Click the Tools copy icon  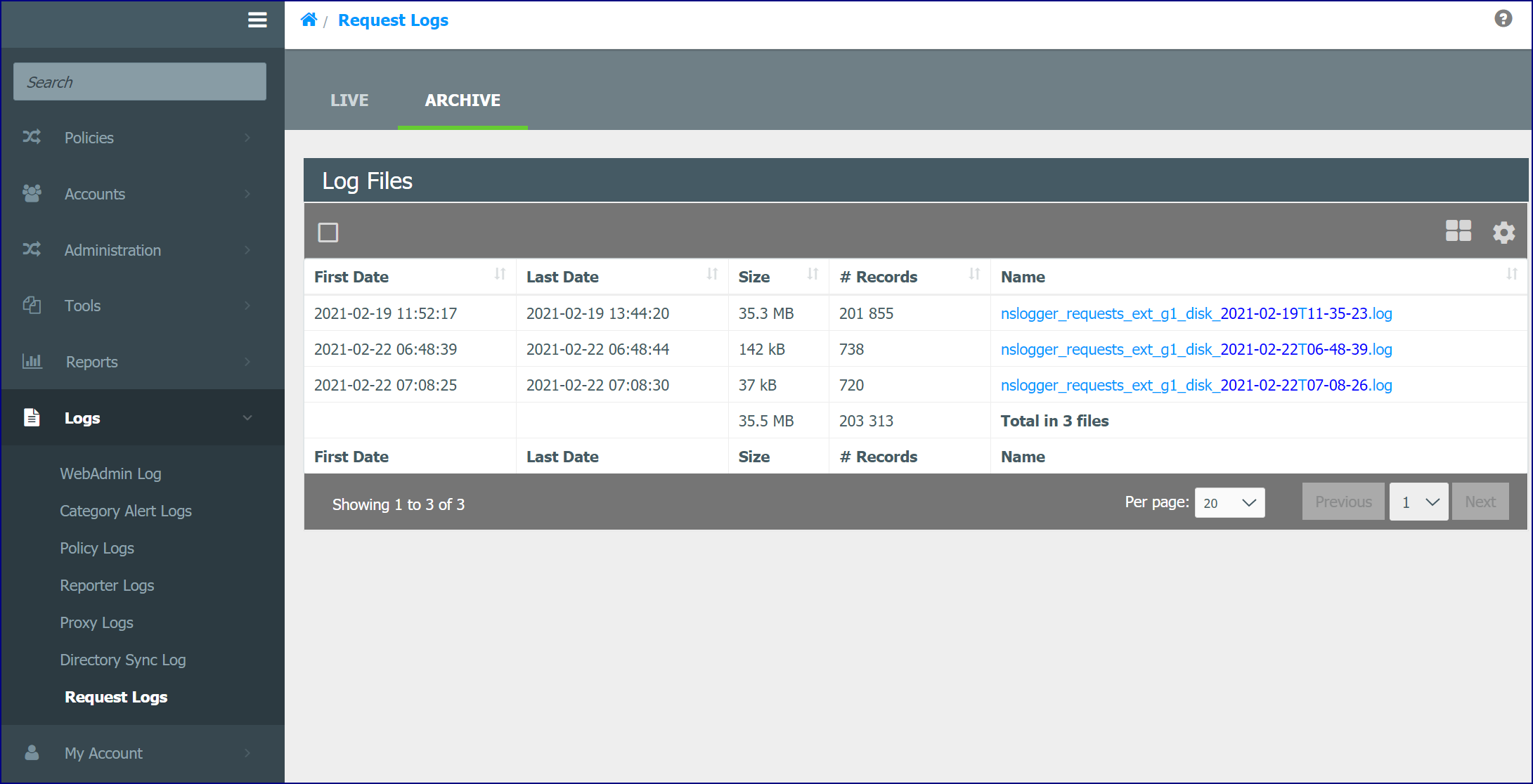32,305
